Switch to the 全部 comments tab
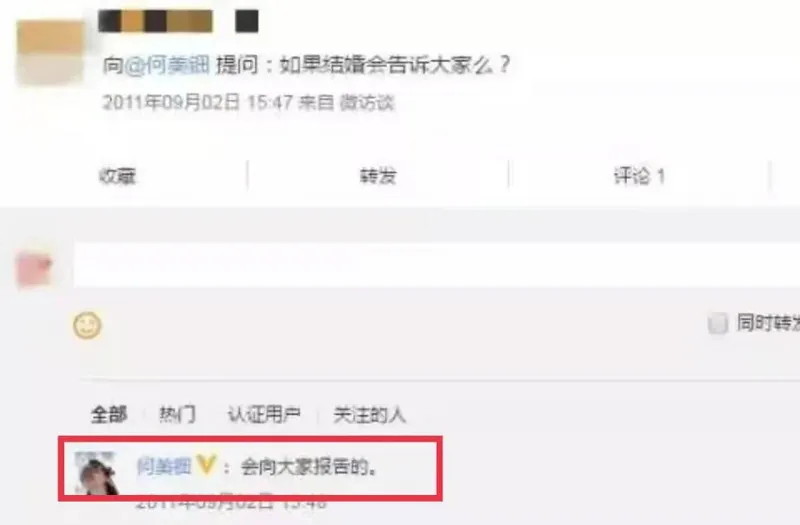Screen dimensions: 800x525 [x=109, y=414]
